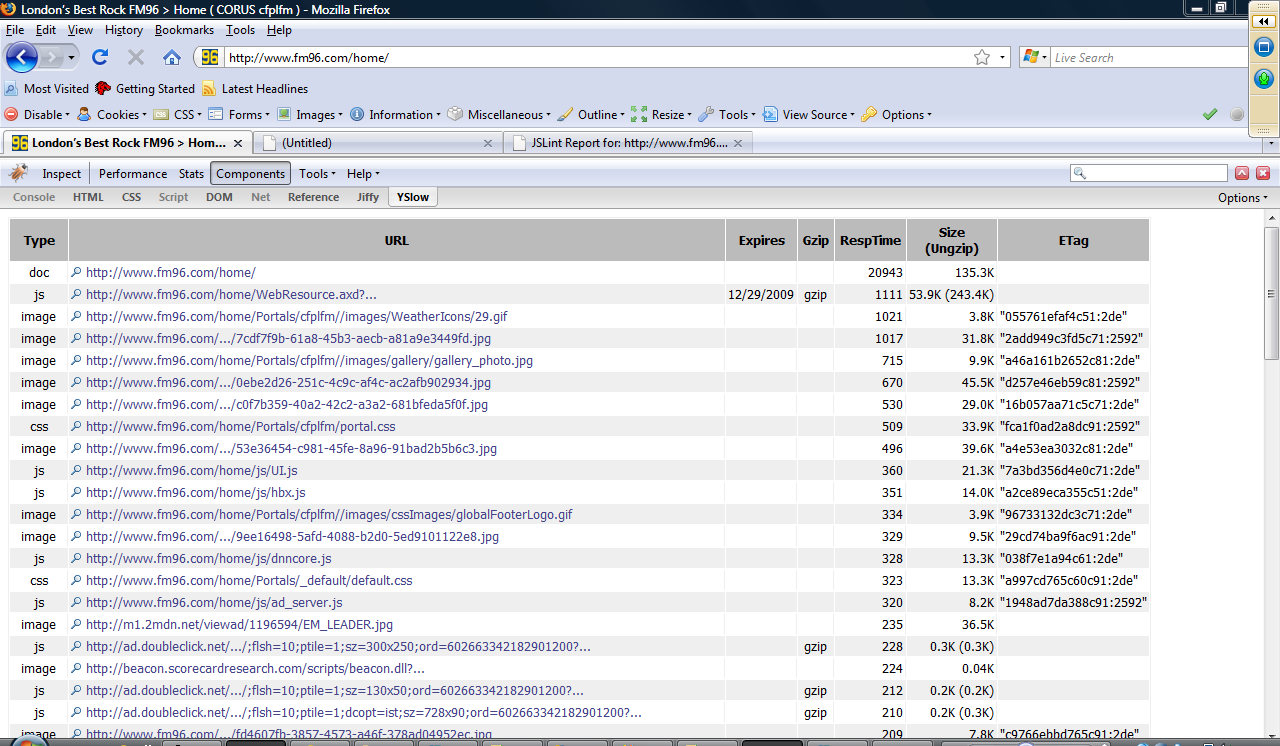Click the Inspect button
This screenshot has width=1280, height=746.
point(61,173)
